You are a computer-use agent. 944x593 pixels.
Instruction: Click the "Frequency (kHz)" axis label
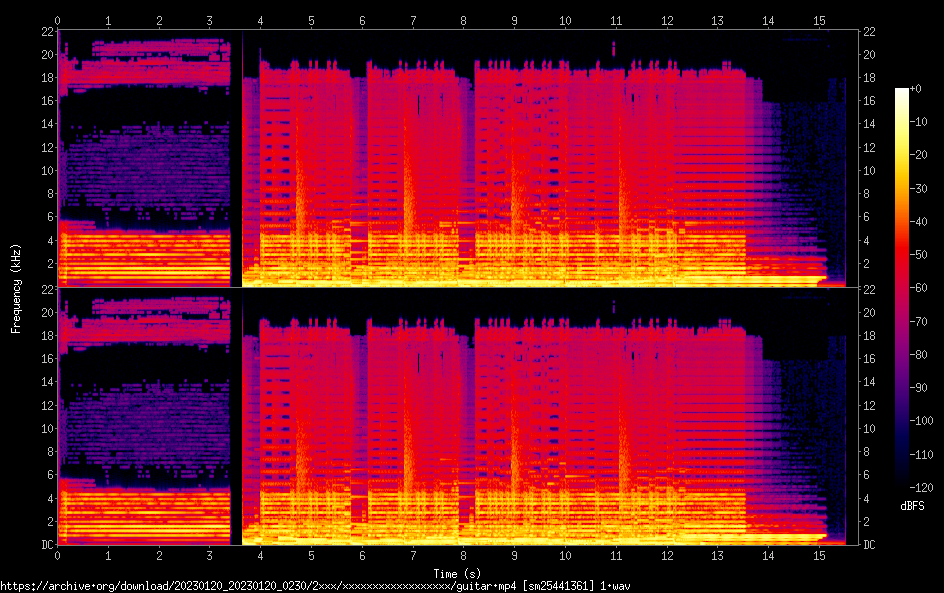(16, 288)
